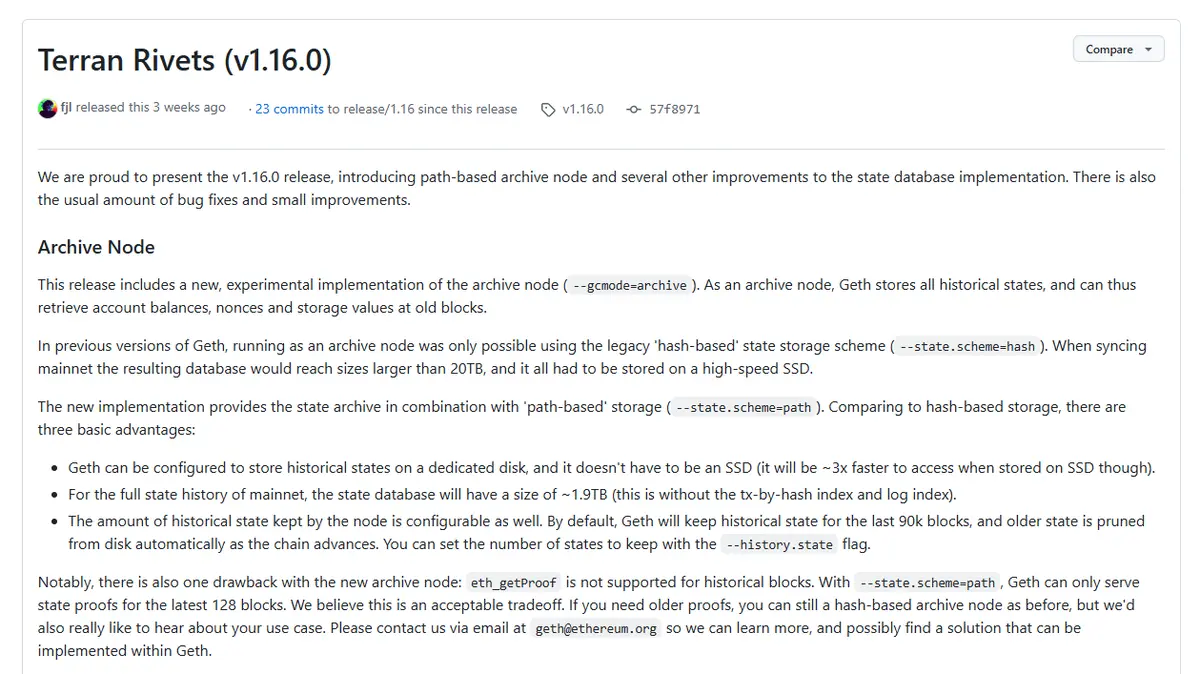1200x674 pixels.
Task: Click the --state.scheme=hash code snippet
Action: click(967, 347)
